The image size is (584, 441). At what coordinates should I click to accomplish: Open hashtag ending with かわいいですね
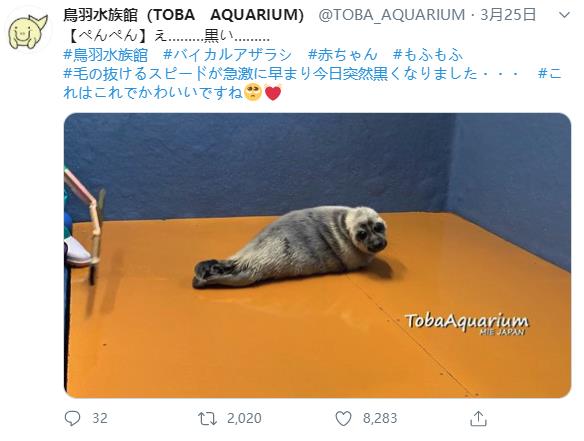coord(313,83)
